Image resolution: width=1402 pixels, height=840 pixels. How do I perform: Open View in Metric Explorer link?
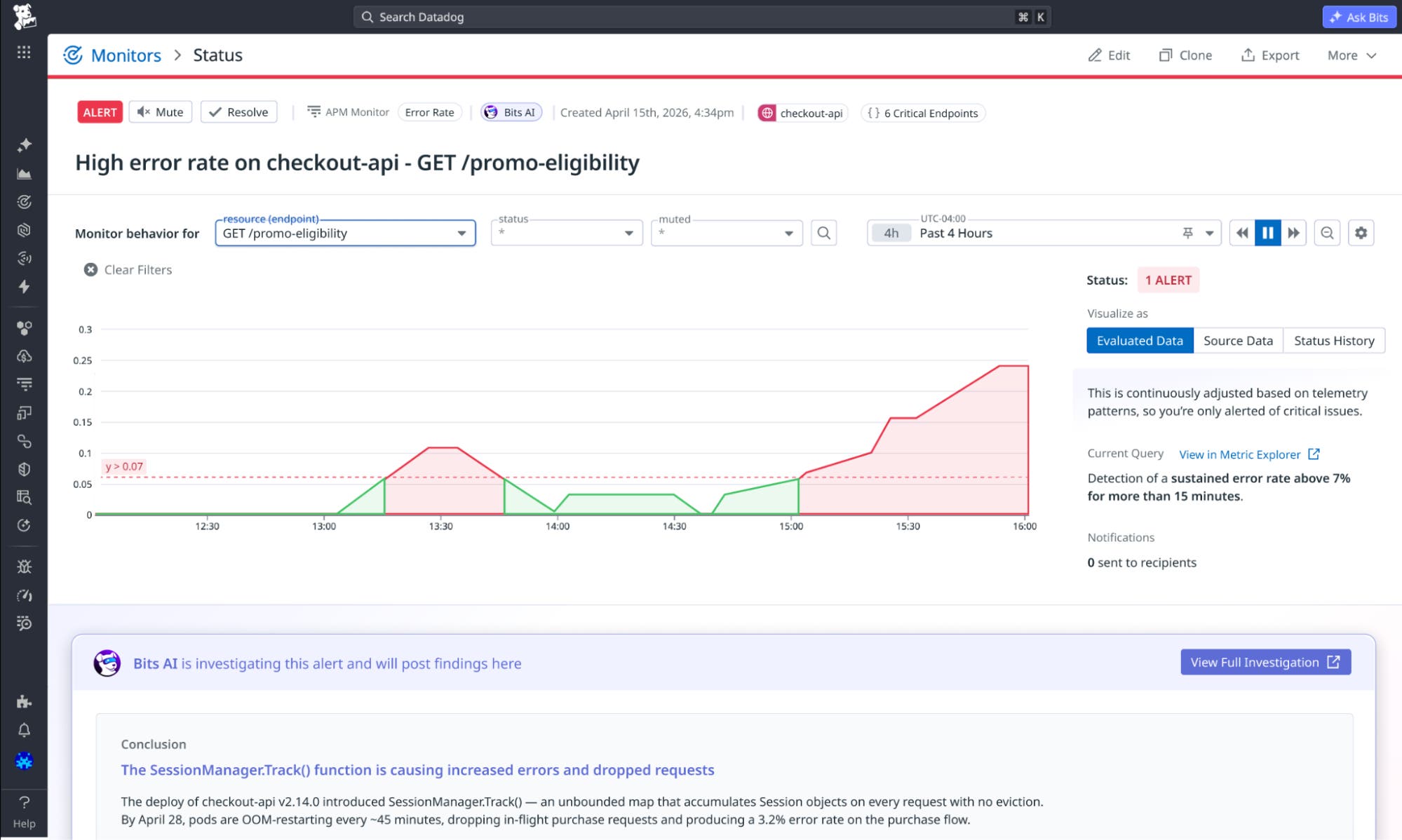1249,454
